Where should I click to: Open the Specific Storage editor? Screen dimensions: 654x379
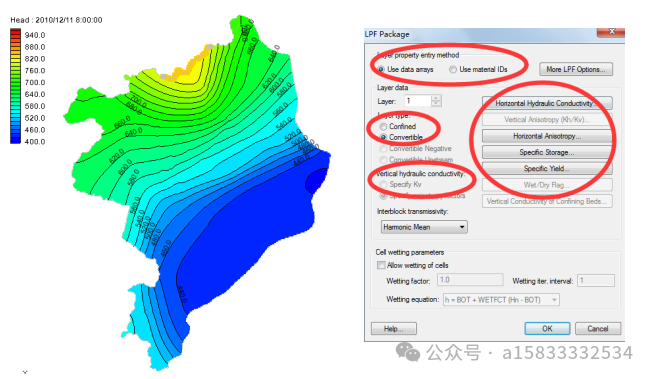pyautogui.click(x=547, y=152)
